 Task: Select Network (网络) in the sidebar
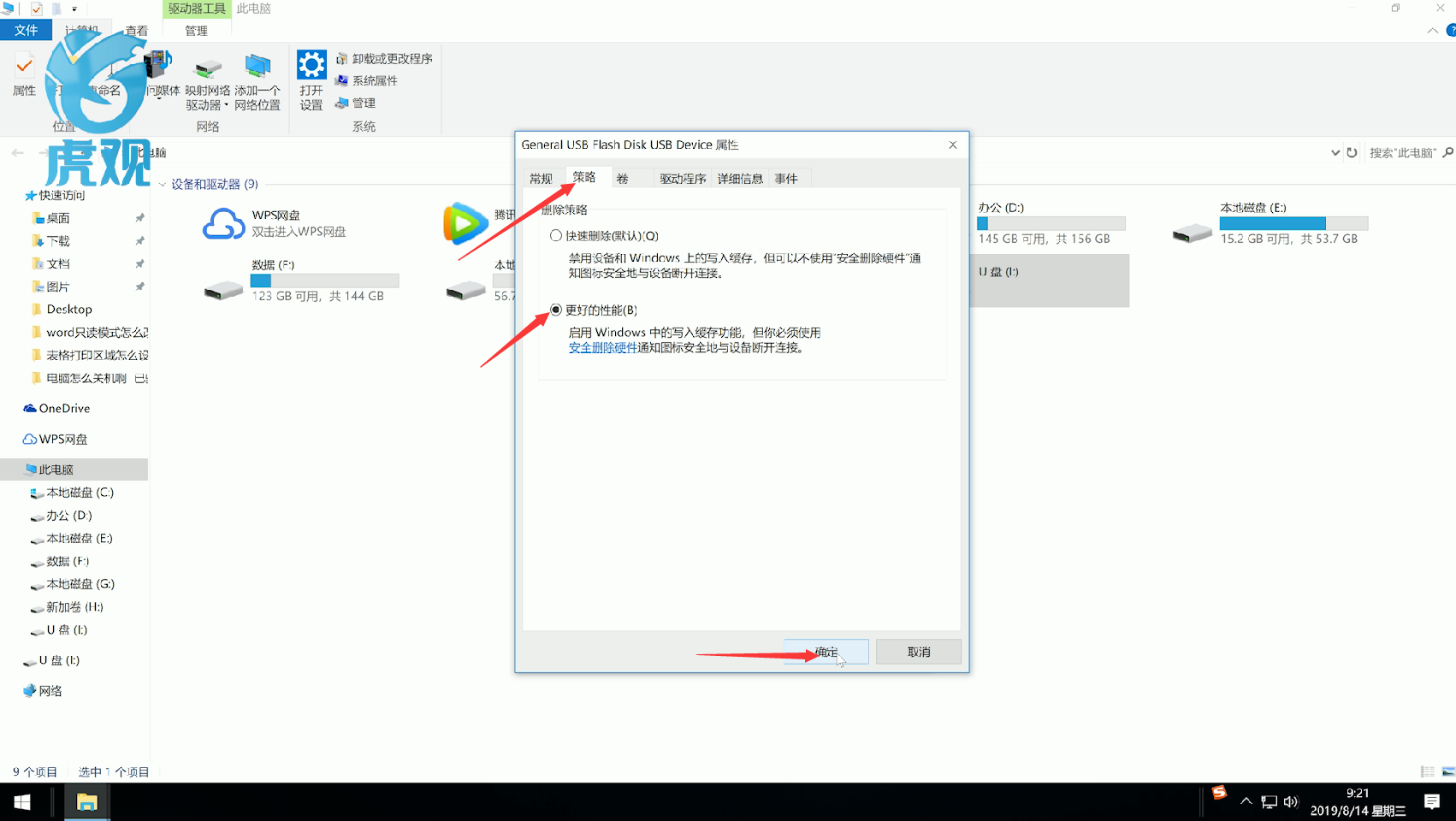point(43,691)
